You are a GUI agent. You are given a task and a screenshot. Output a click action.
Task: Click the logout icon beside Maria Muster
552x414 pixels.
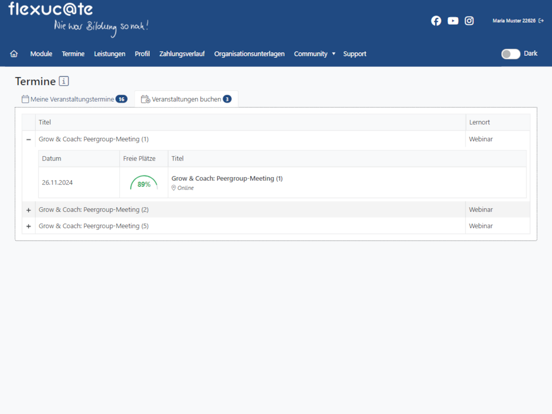coord(541,21)
